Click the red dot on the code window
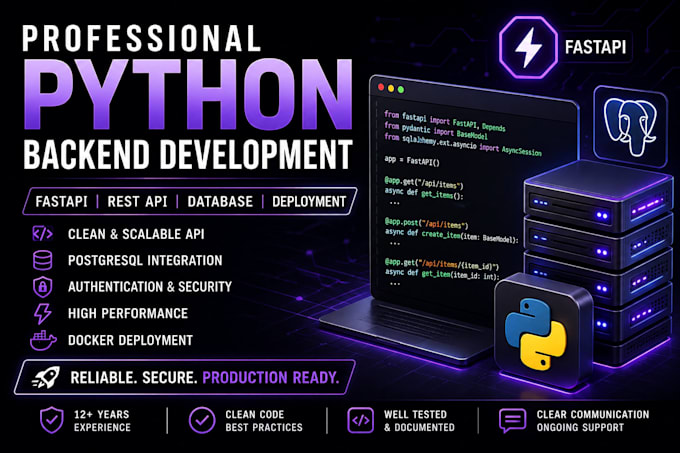 click(x=381, y=87)
